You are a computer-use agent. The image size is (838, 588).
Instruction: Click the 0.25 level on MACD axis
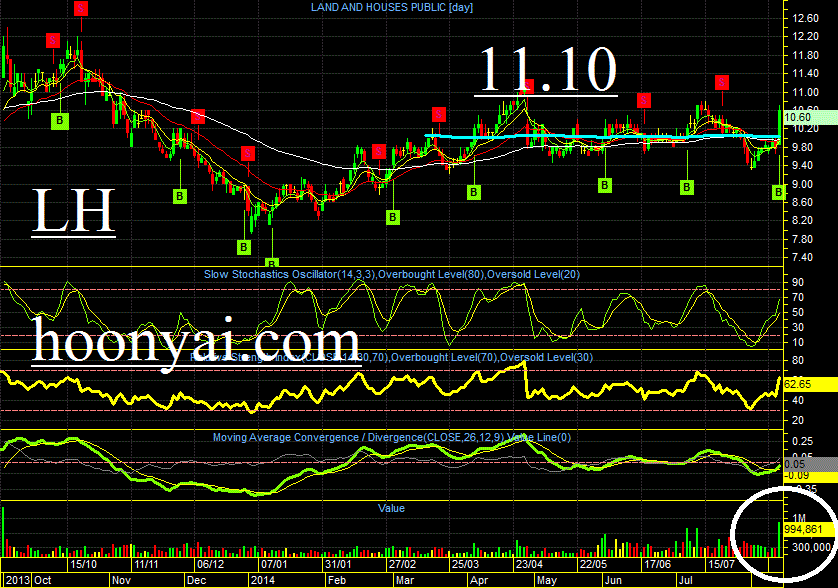coord(803,441)
